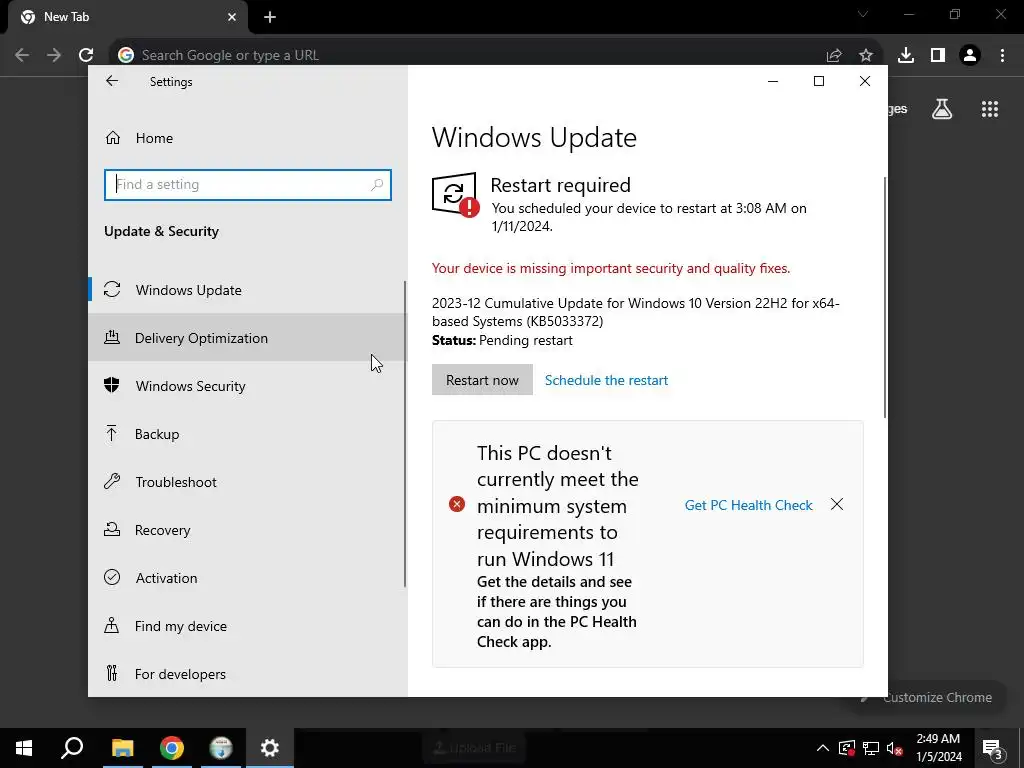The image size is (1024, 768).
Task: Open taskbar search magnifier
Action: tap(72, 748)
